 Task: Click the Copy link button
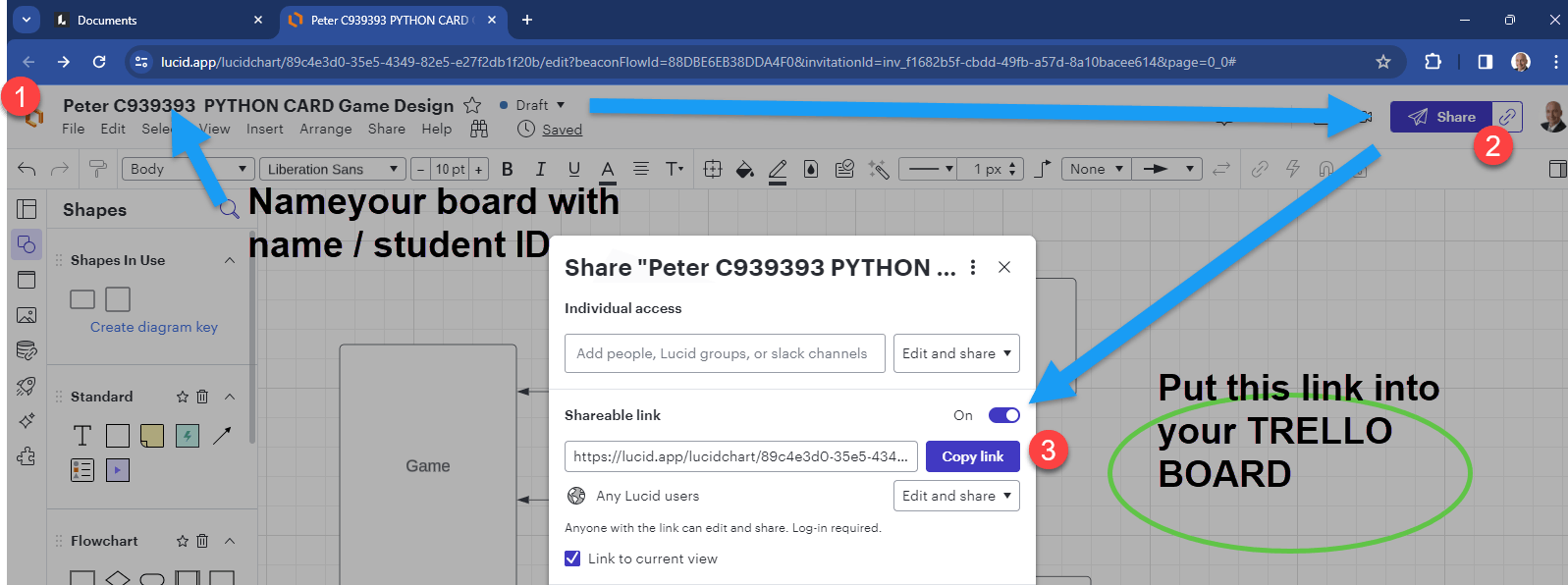(973, 456)
